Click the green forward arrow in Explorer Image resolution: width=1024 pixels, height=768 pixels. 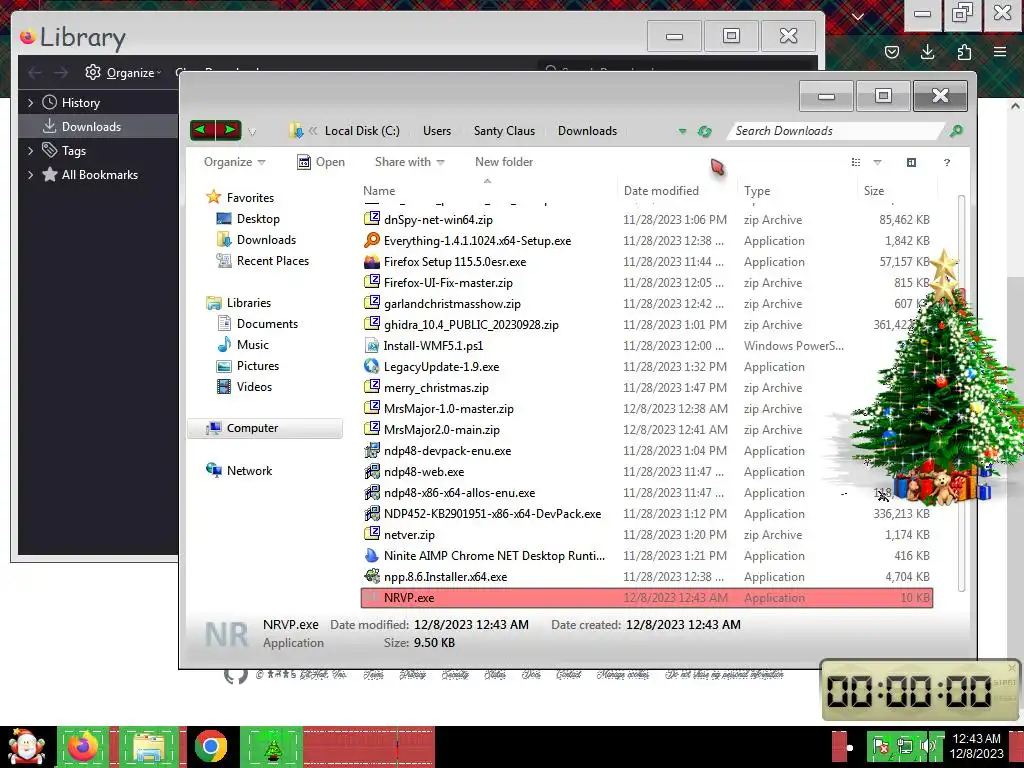(229, 130)
